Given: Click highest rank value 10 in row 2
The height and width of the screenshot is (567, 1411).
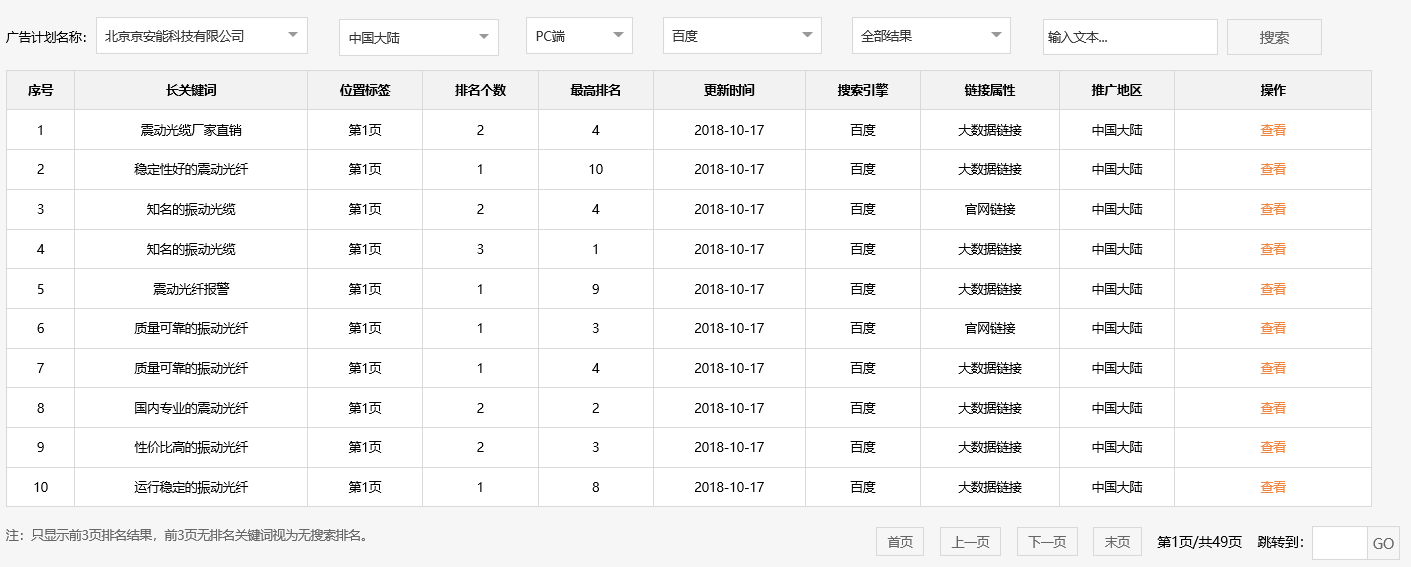Looking at the screenshot, I should 596,169.
